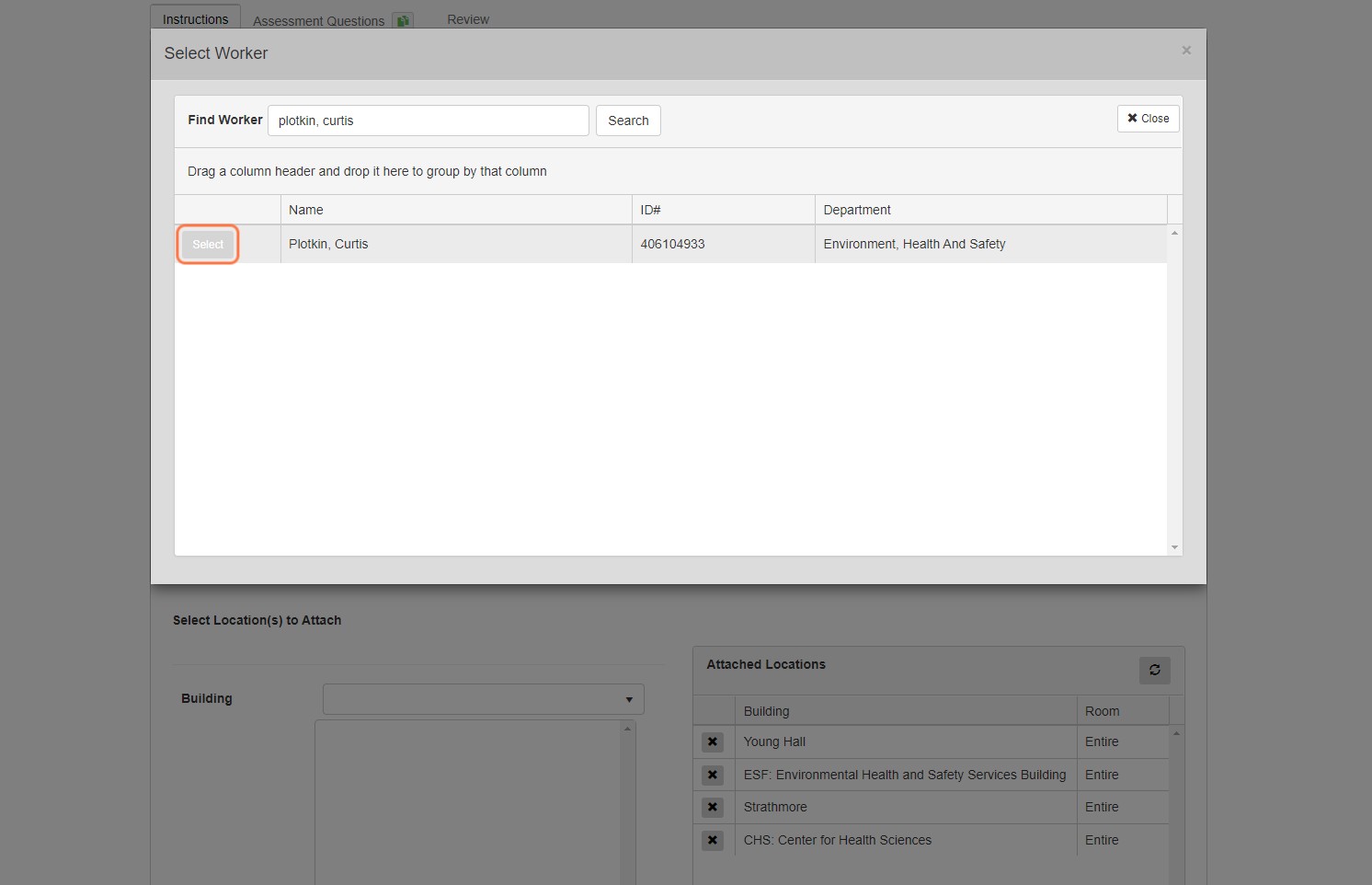1372x885 pixels.
Task: Click the Entire room cell for Strathmore
Action: [x=1123, y=807]
